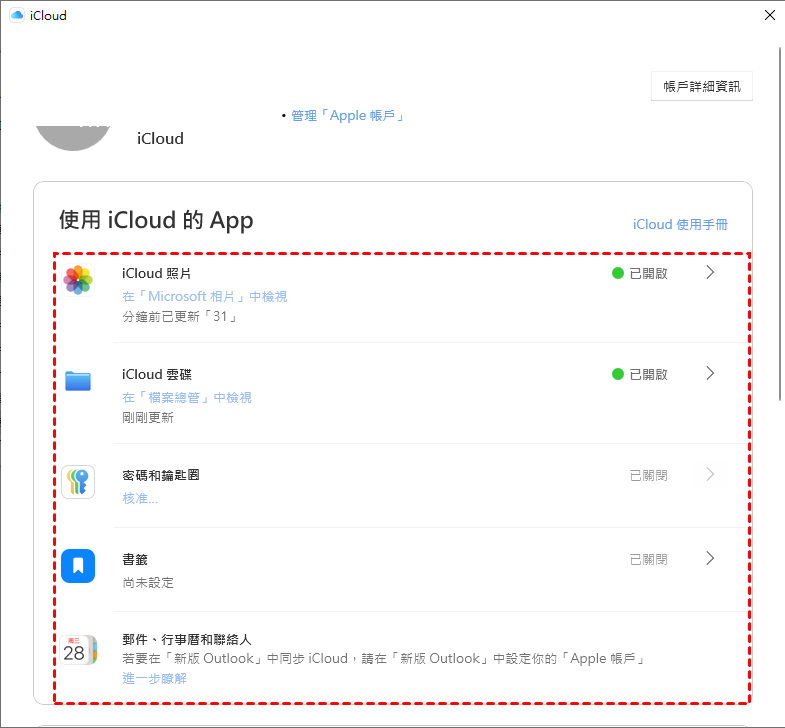785x728 pixels.
Task: Expand 書籤 row chevron
Action: [x=710, y=558]
